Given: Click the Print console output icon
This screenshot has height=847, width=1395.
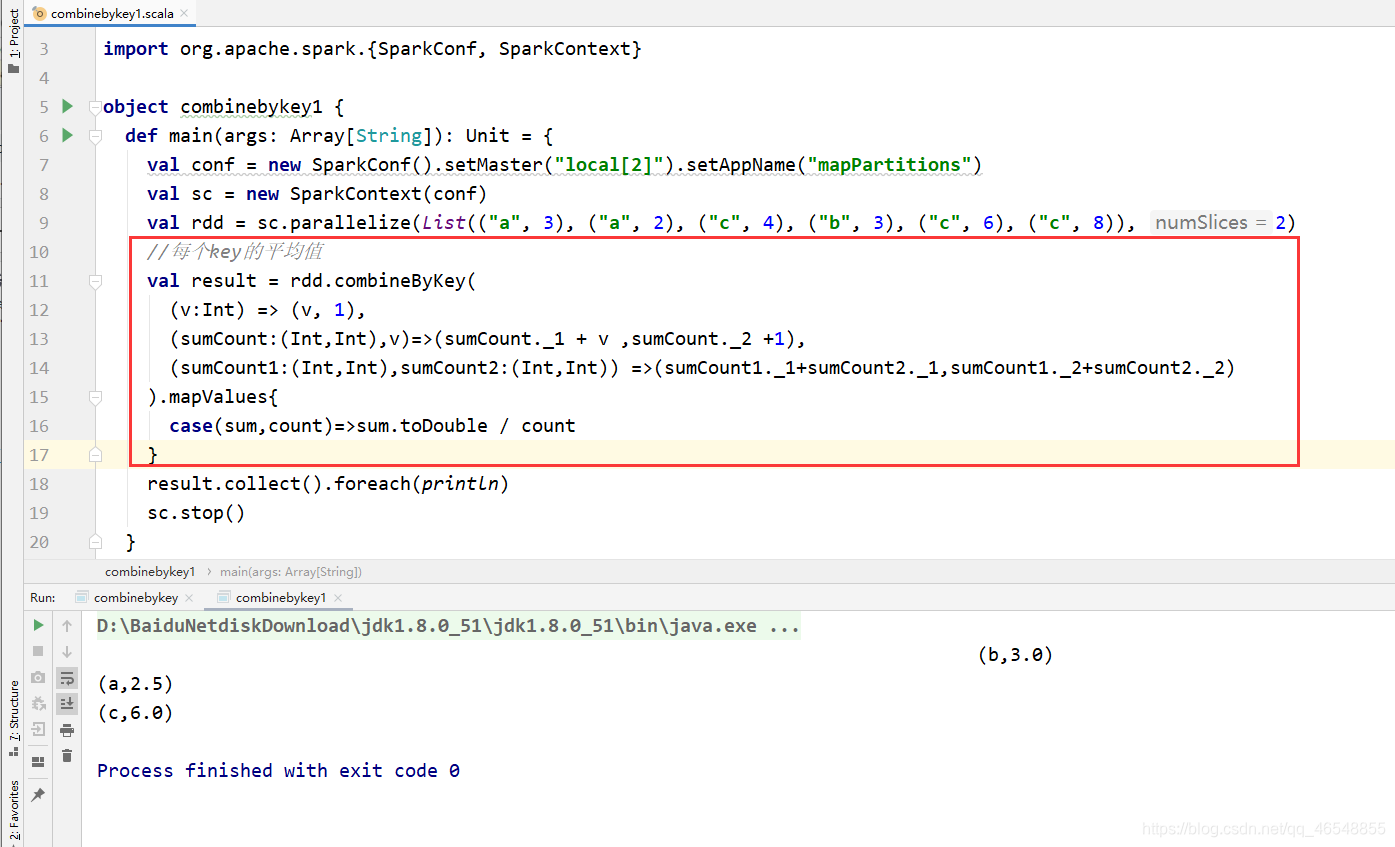Looking at the screenshot, I should tap(67, 730).
